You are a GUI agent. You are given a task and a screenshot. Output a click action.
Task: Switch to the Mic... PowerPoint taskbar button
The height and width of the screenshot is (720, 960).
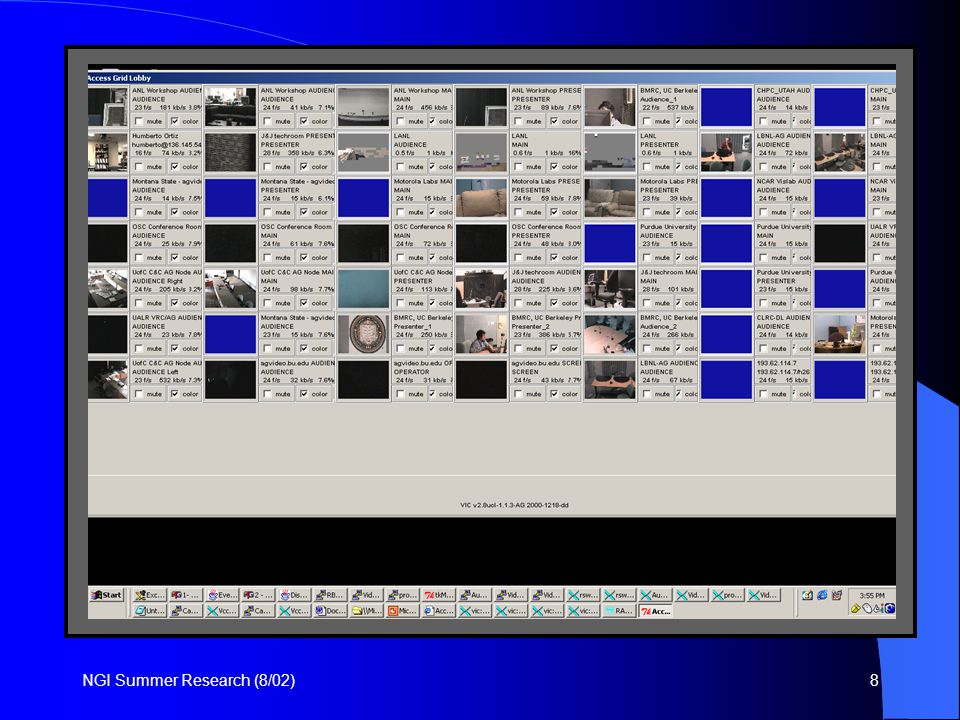pos(402,611)
